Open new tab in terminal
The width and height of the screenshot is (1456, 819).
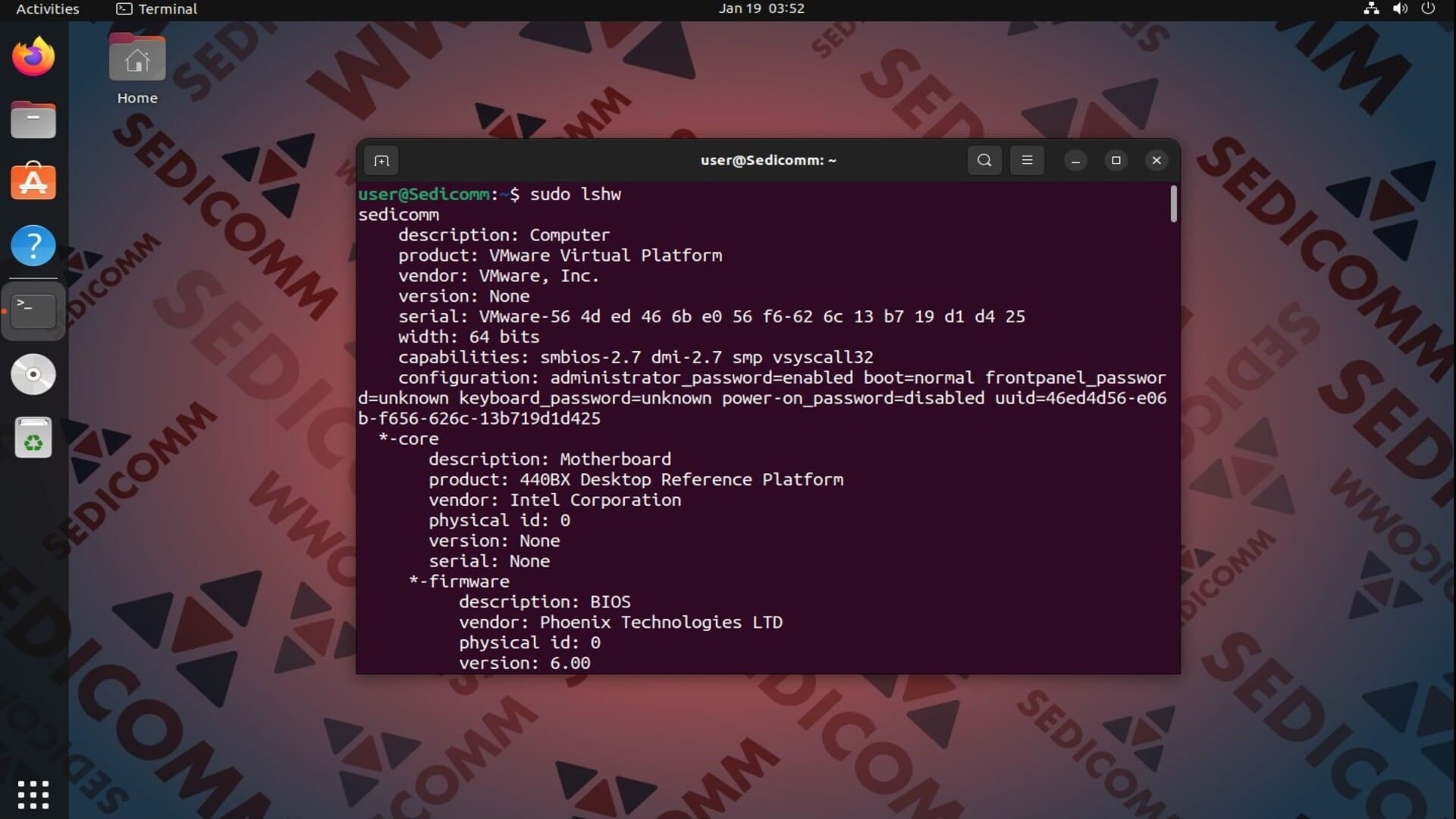[381, 161]
